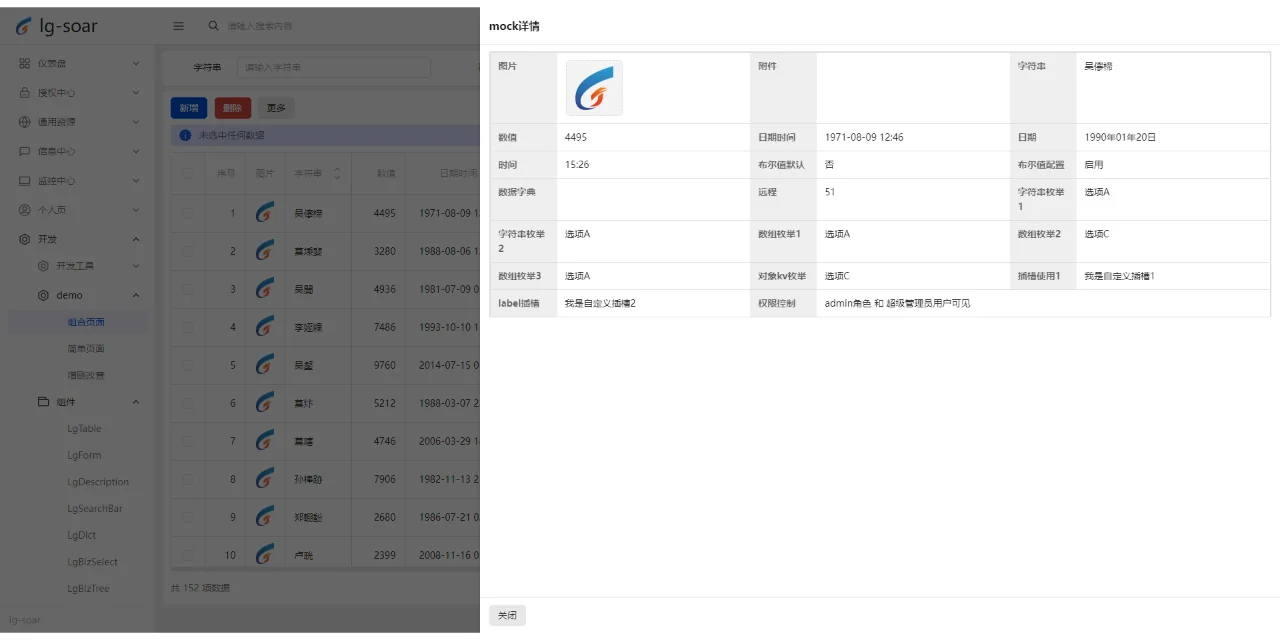Screen dimensions: 1280x640
Task: Expand the 信息中心 menu chevron
Action: point(136,151)
